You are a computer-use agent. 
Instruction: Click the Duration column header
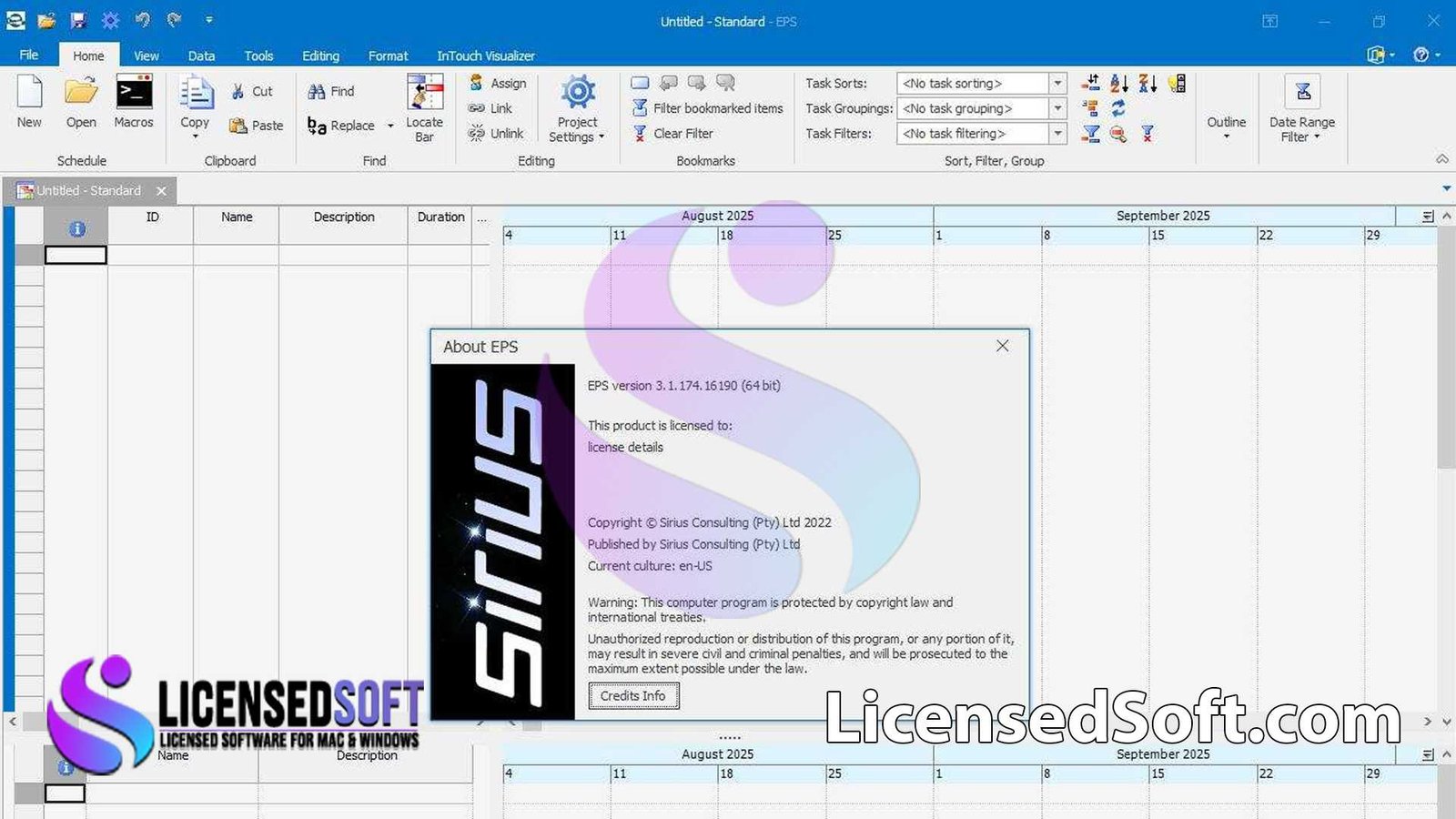(440, 225)
